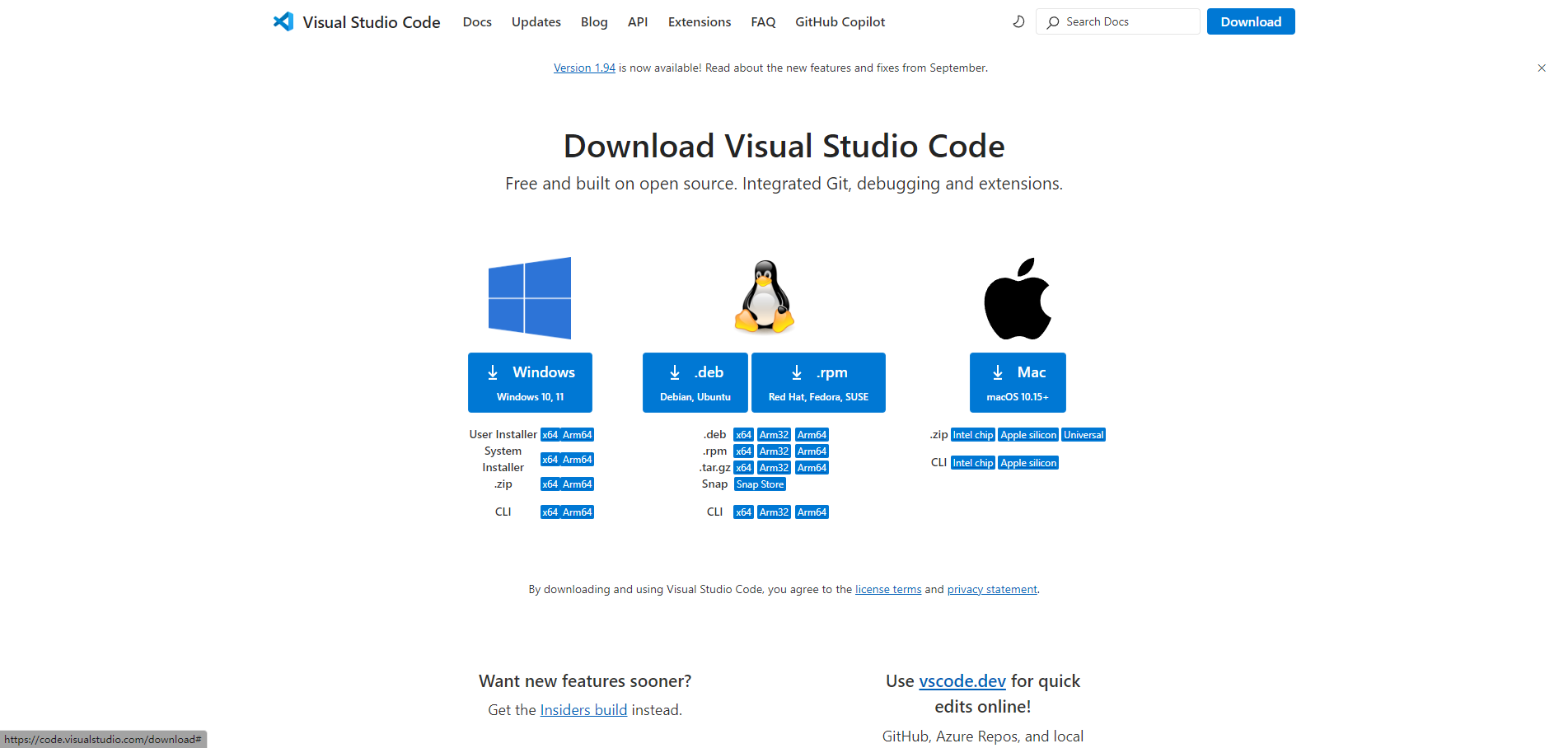Click the Linux Tux penguin image
This screenshot has width=1568, height=748.
(765, 297)
